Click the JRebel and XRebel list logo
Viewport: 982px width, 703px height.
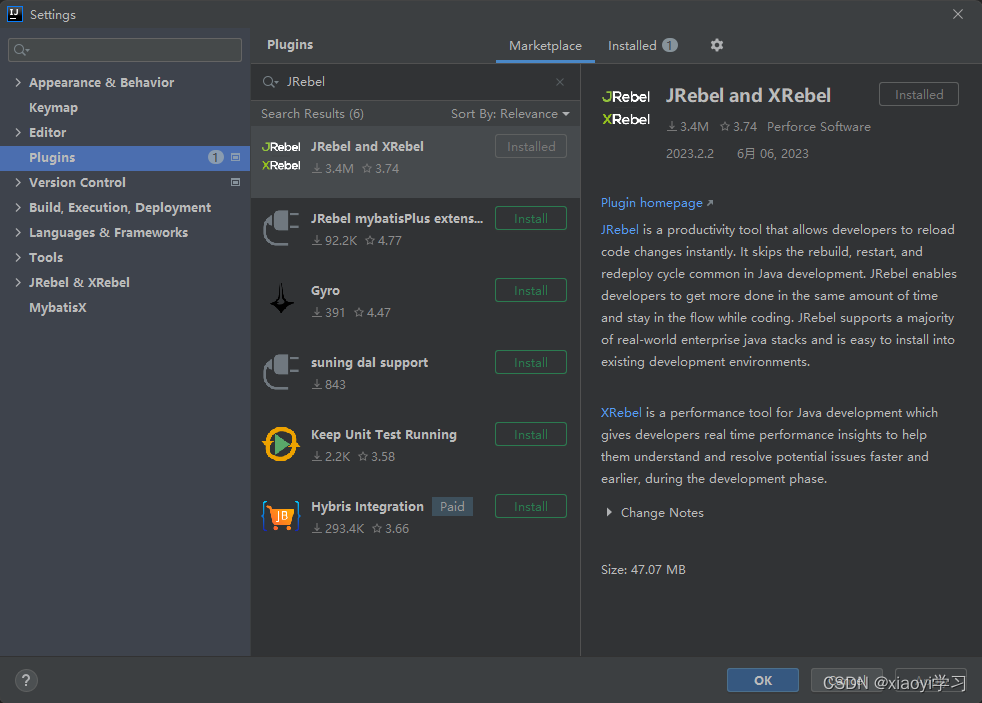(281, 156)
